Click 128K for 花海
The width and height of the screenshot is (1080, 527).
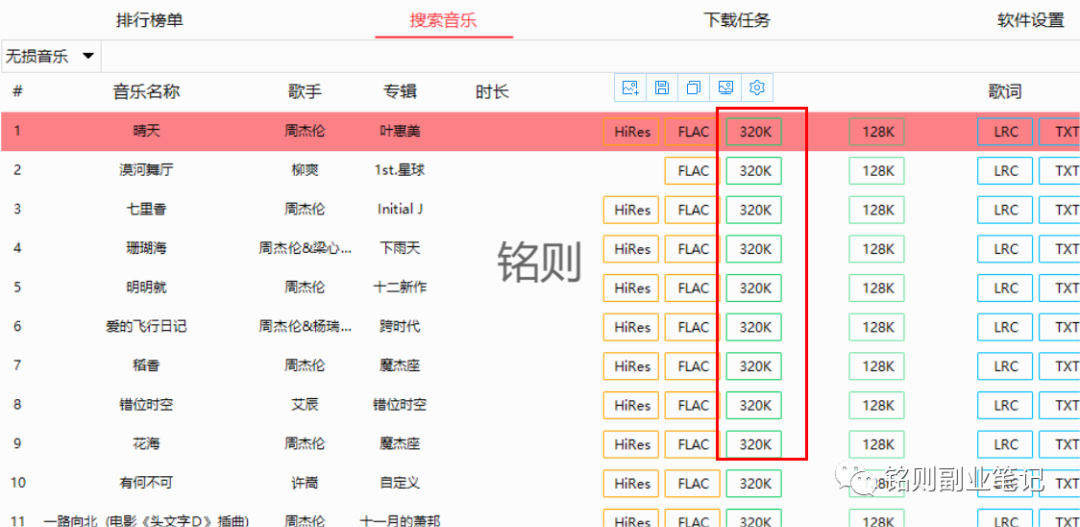pos(877,444)
